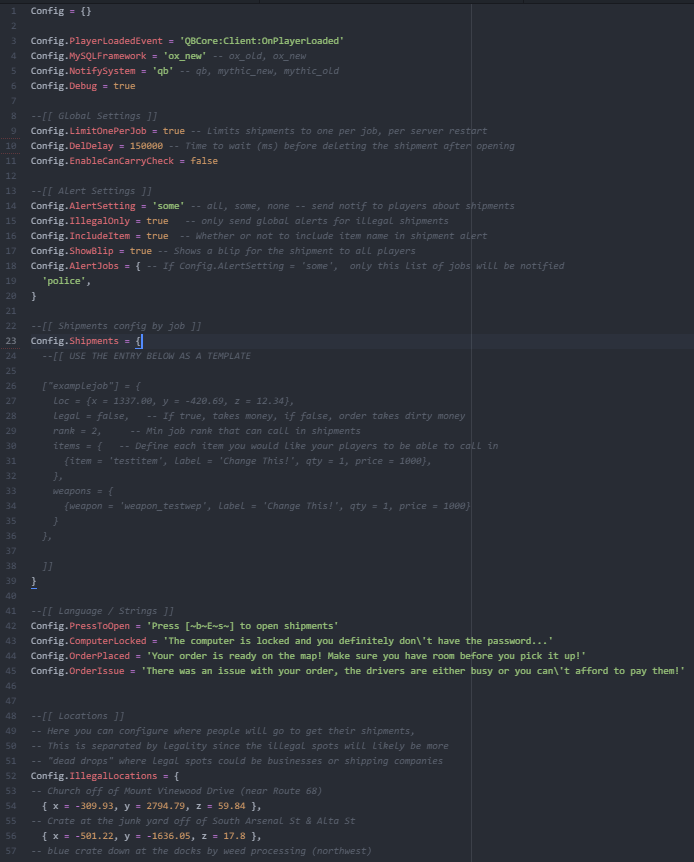
Task: Click line number 42 in the gutter
Action: pos(11,625)
